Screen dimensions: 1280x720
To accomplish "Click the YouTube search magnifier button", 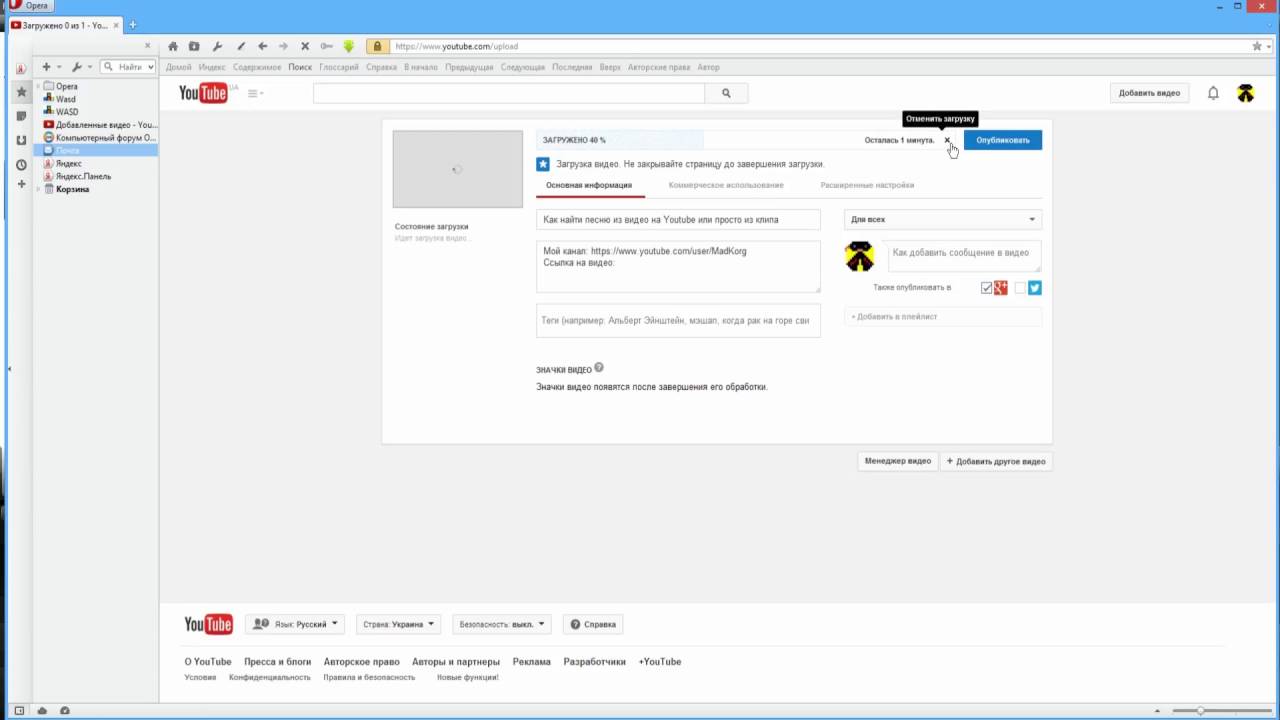I will (726, 93).
